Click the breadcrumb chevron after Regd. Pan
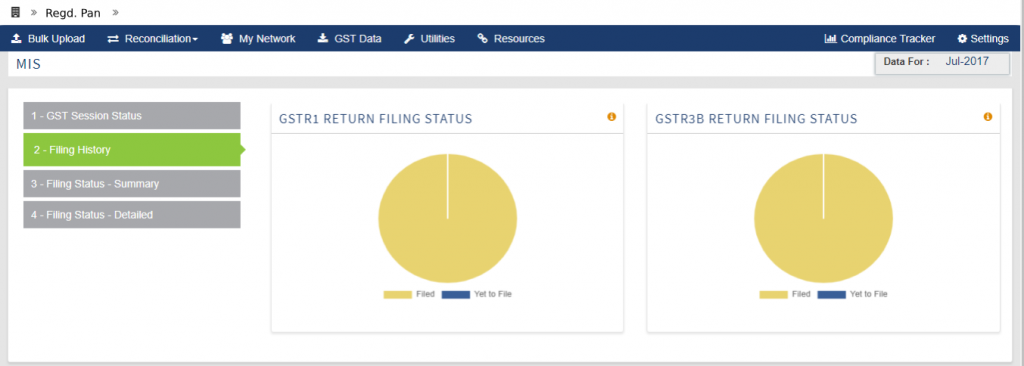Viewport: 1024px width, 366px height. [x=116, y=12]
